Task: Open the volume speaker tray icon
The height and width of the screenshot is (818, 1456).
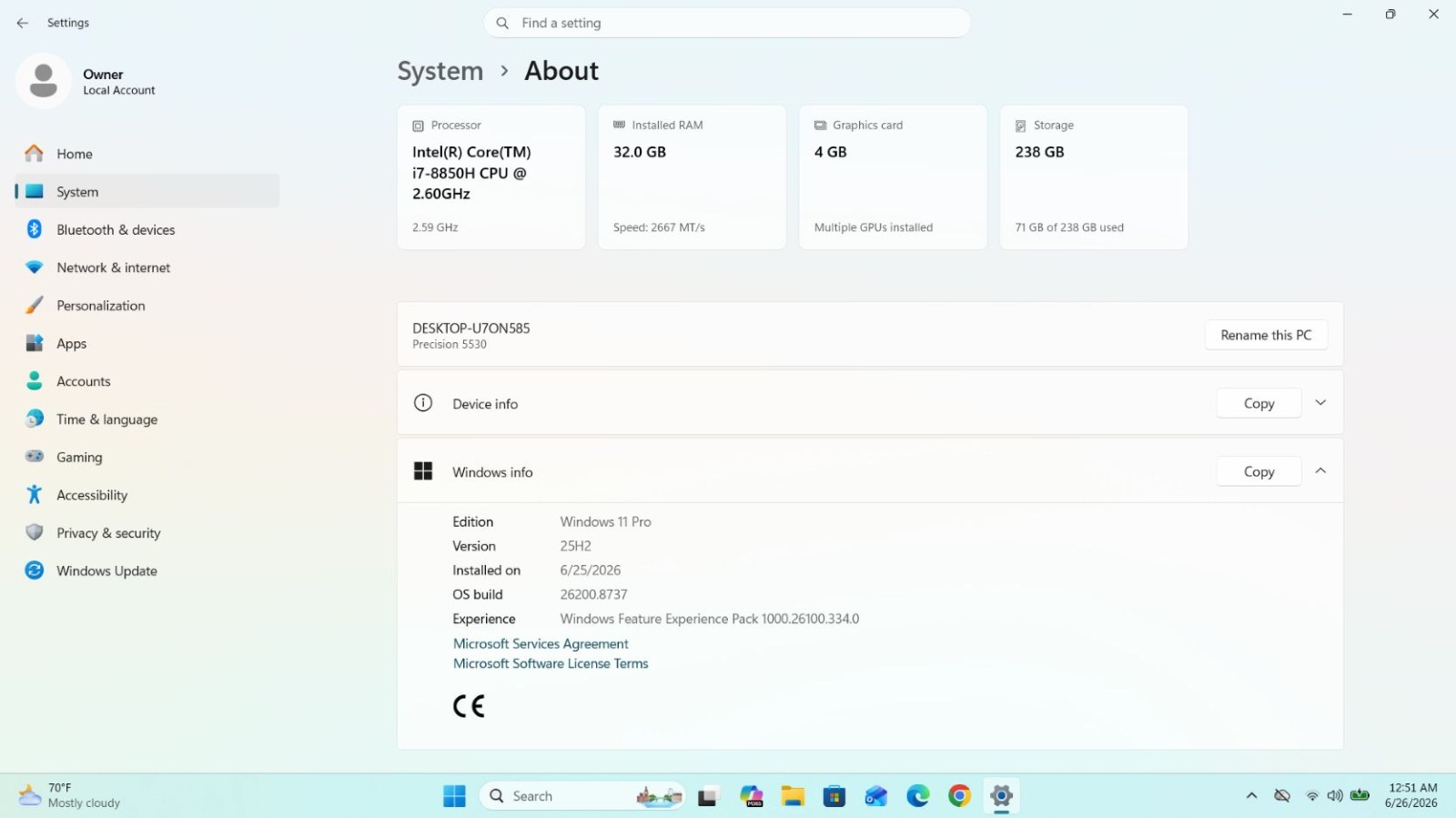Action: click(x=1335, y=796)
